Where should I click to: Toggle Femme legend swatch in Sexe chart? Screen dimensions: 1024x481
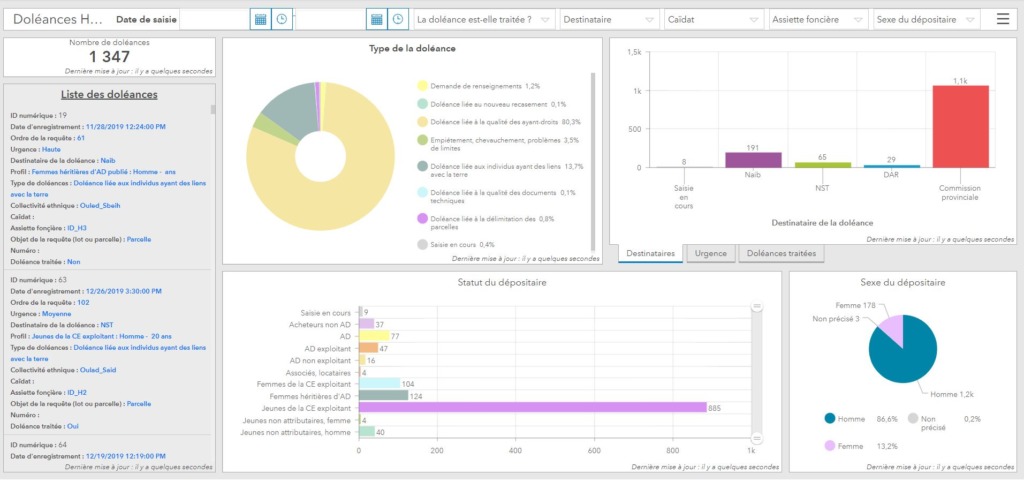(x=829, y=446)
